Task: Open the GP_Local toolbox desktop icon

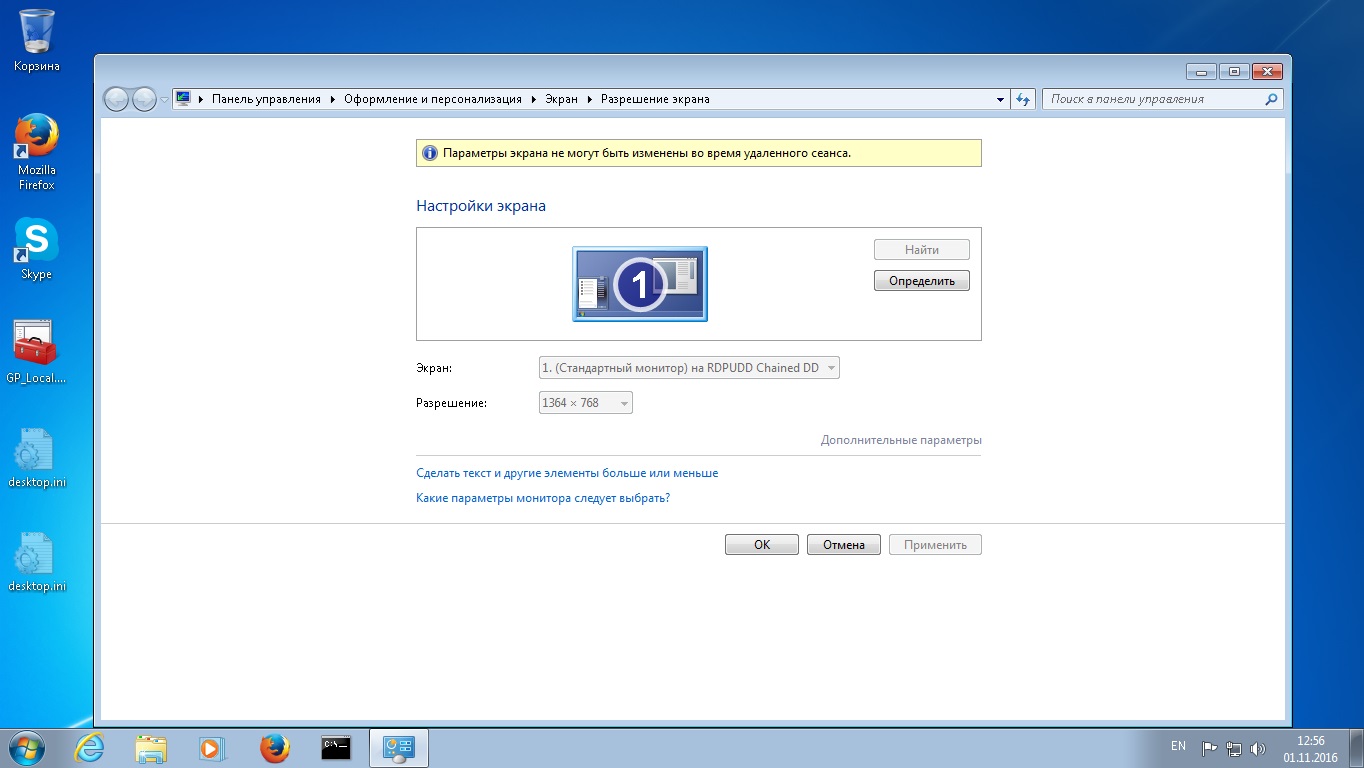Action: [36, 343]
